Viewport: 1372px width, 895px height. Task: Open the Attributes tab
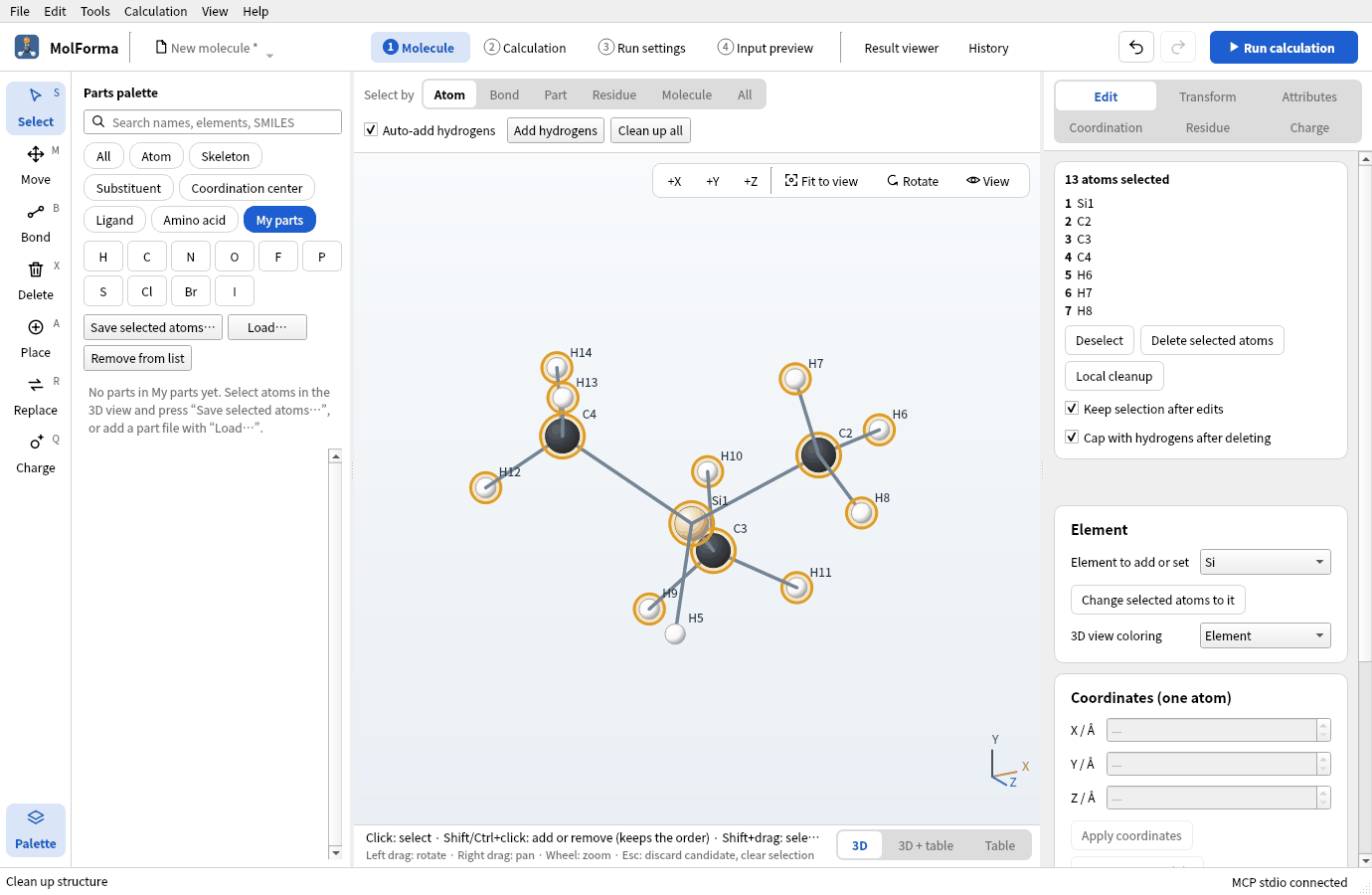[x=1309, y=96]
